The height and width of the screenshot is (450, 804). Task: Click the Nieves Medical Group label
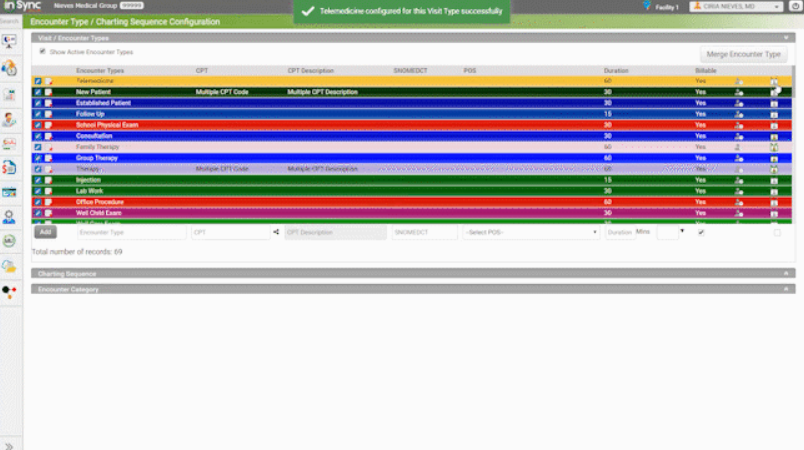coord(86,6)
